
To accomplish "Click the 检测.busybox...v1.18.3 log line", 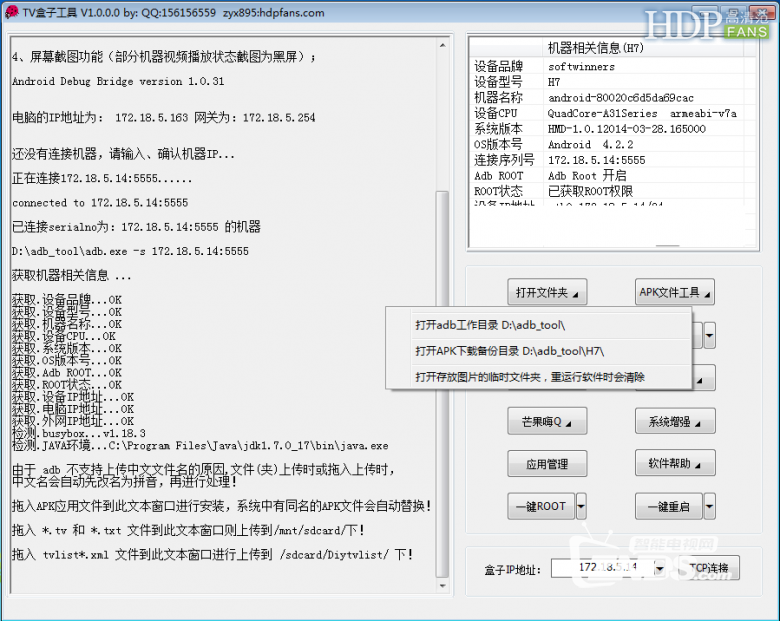I will click(x=79, y=433).
